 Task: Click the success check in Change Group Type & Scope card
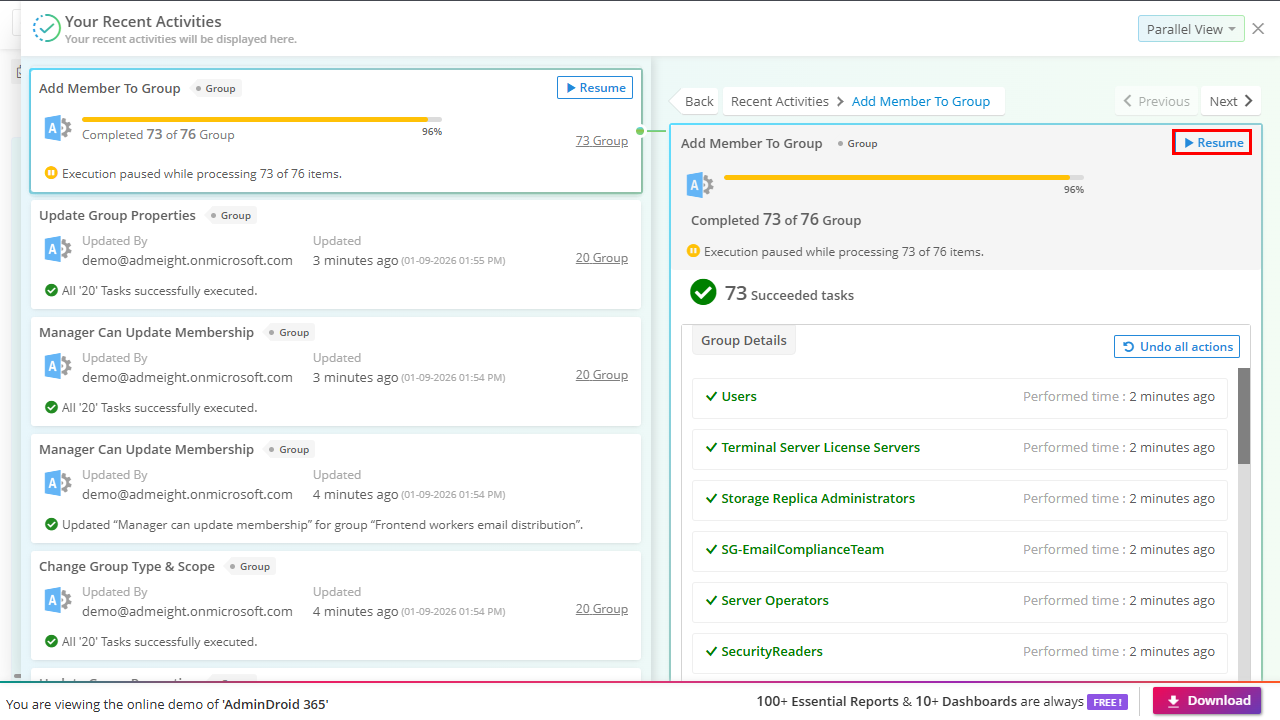51,642
